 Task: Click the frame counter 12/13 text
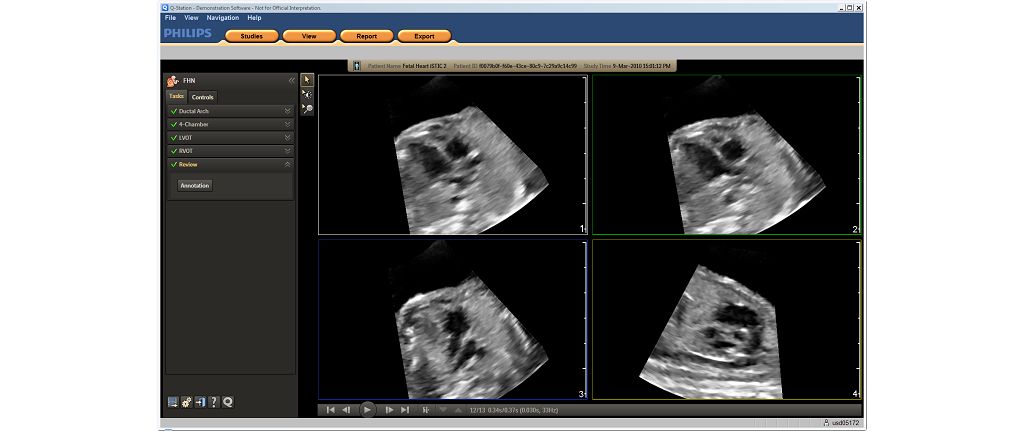(x=475, y=410)
